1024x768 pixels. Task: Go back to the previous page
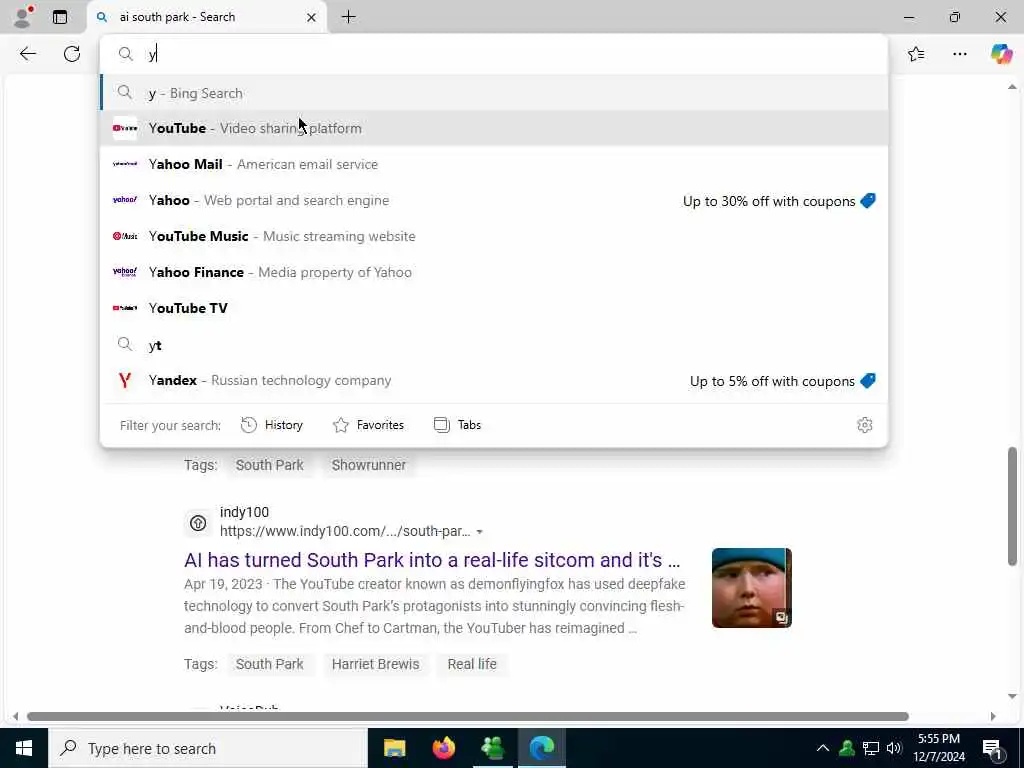[27, 54]
